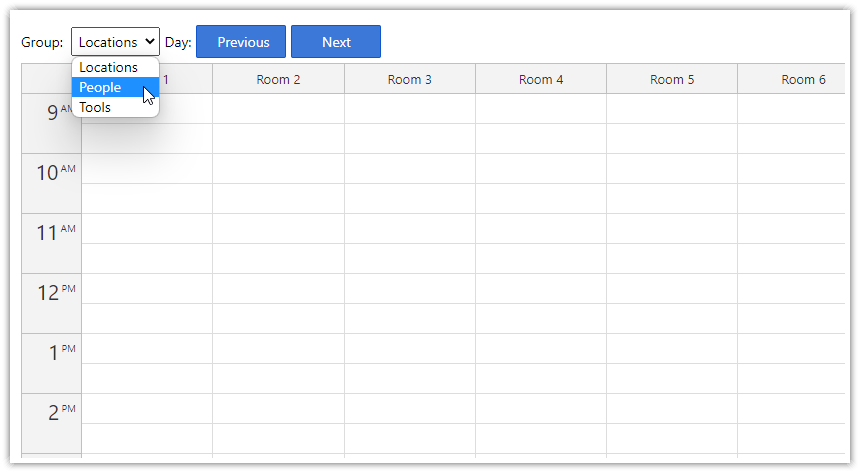Screen dimensions: 860x473
Task: Click the 2 PM time row header
Action: pos(52,423)
